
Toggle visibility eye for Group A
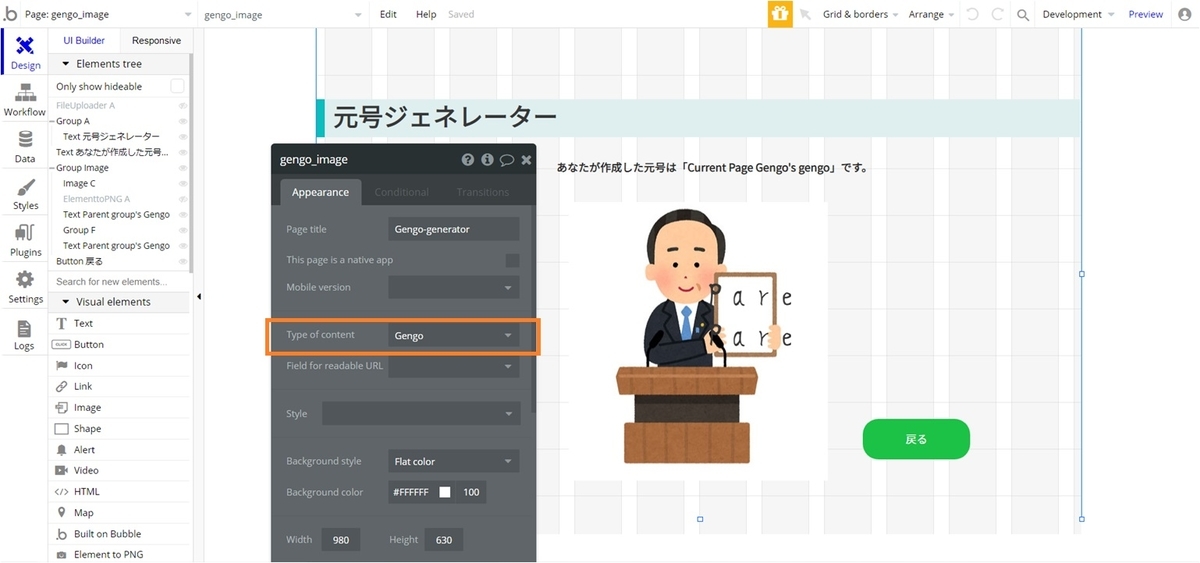point(183,121)
